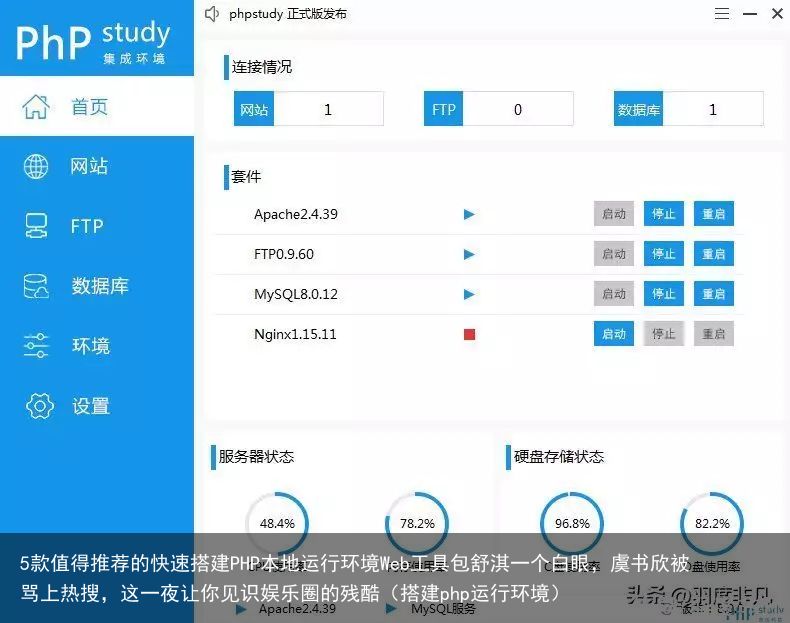Screen dimensions: 790x623
Task: Click the 服务器状态 section heading
Action: [256, 456]
